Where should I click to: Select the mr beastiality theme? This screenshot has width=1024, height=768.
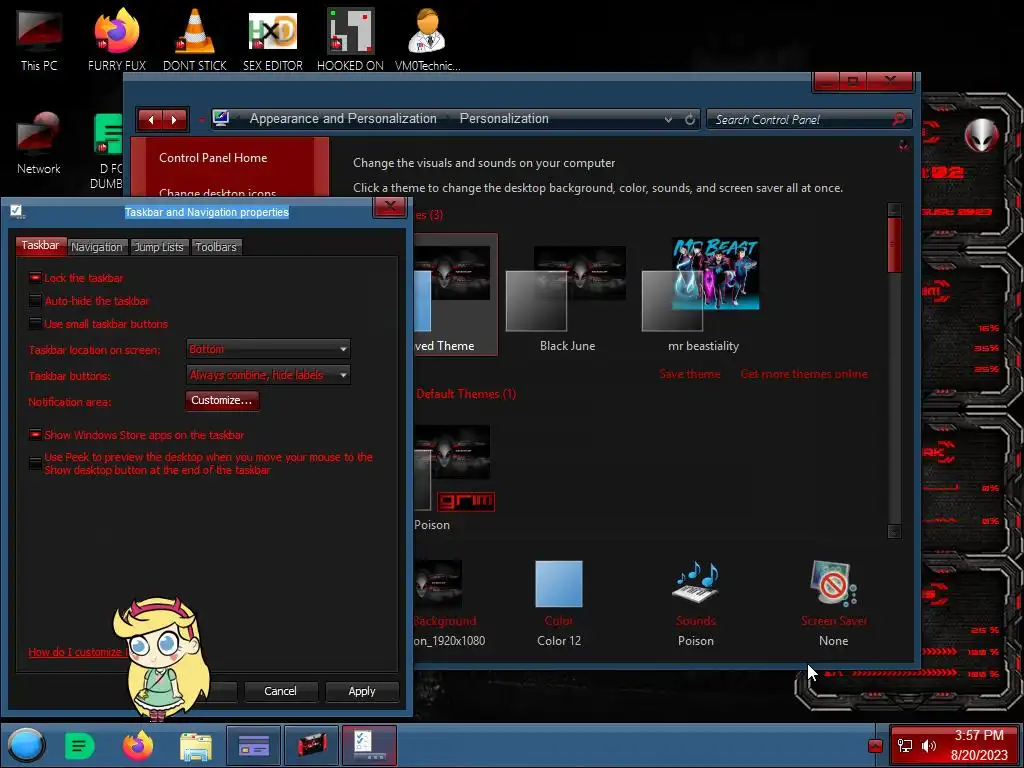(x=703, y=295)
